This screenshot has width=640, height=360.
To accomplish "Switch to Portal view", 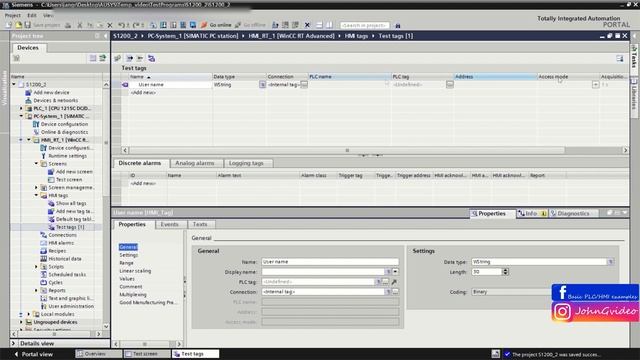I will pos(33,354).
